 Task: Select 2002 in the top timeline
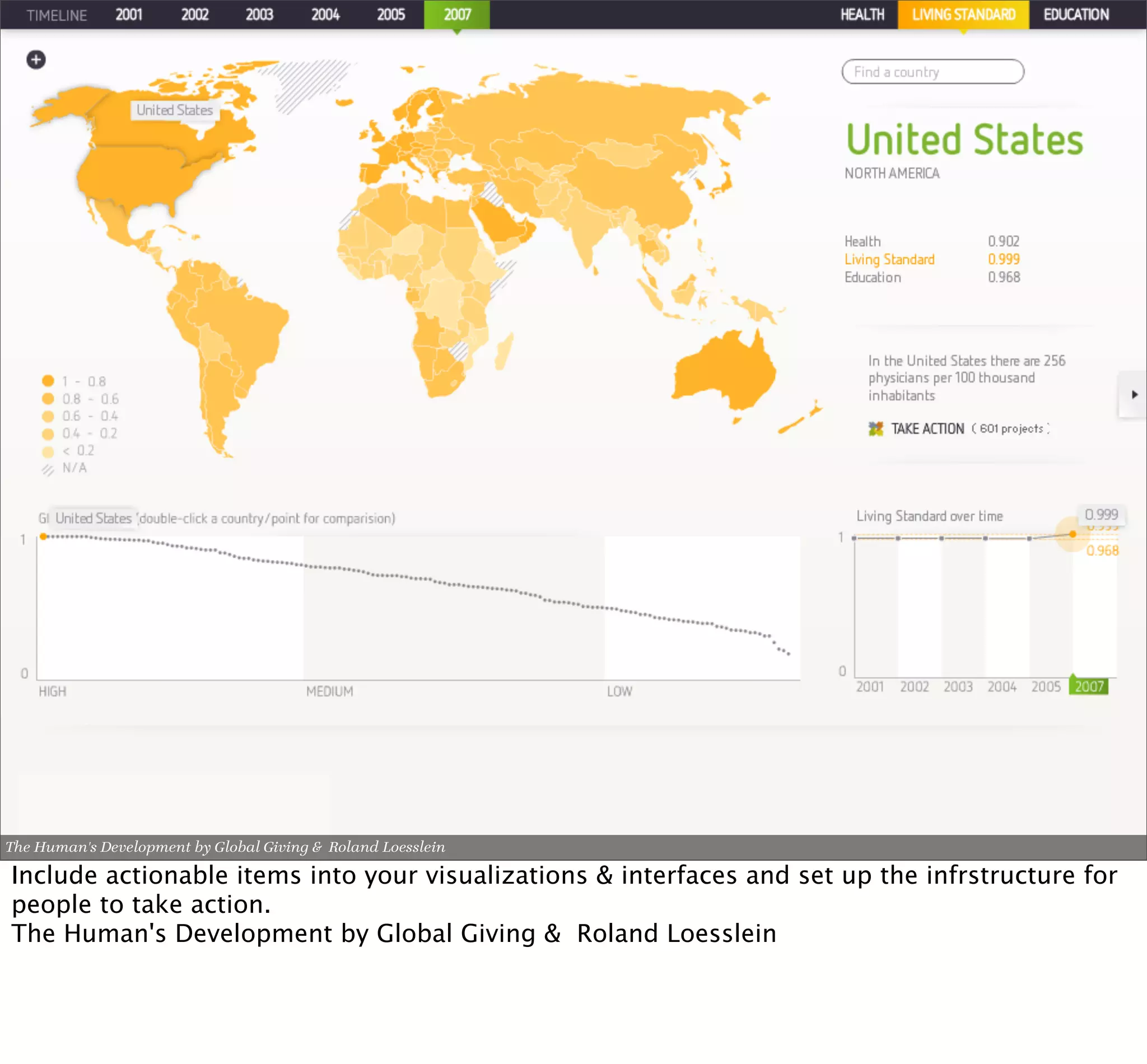point(195,15)
